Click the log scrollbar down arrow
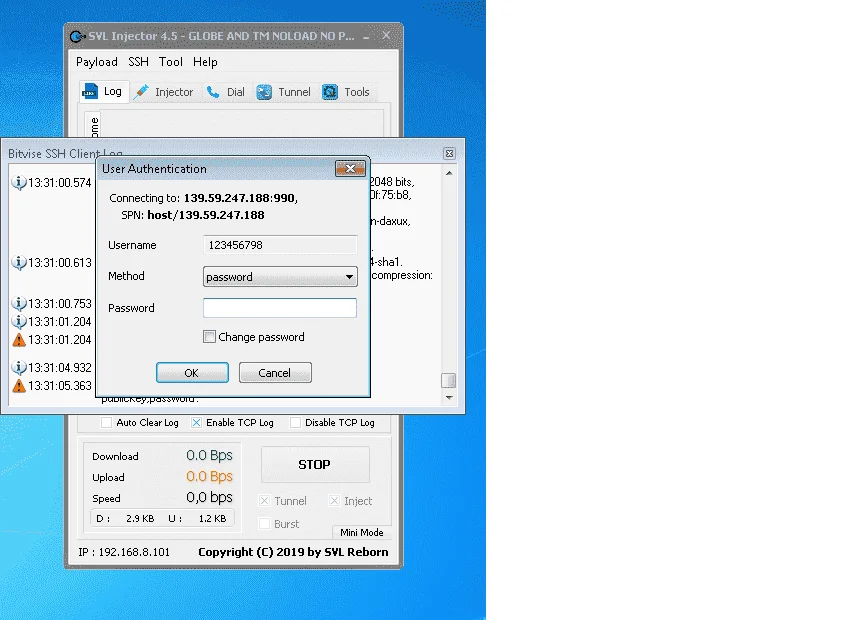864x620 pixels. 449,397
